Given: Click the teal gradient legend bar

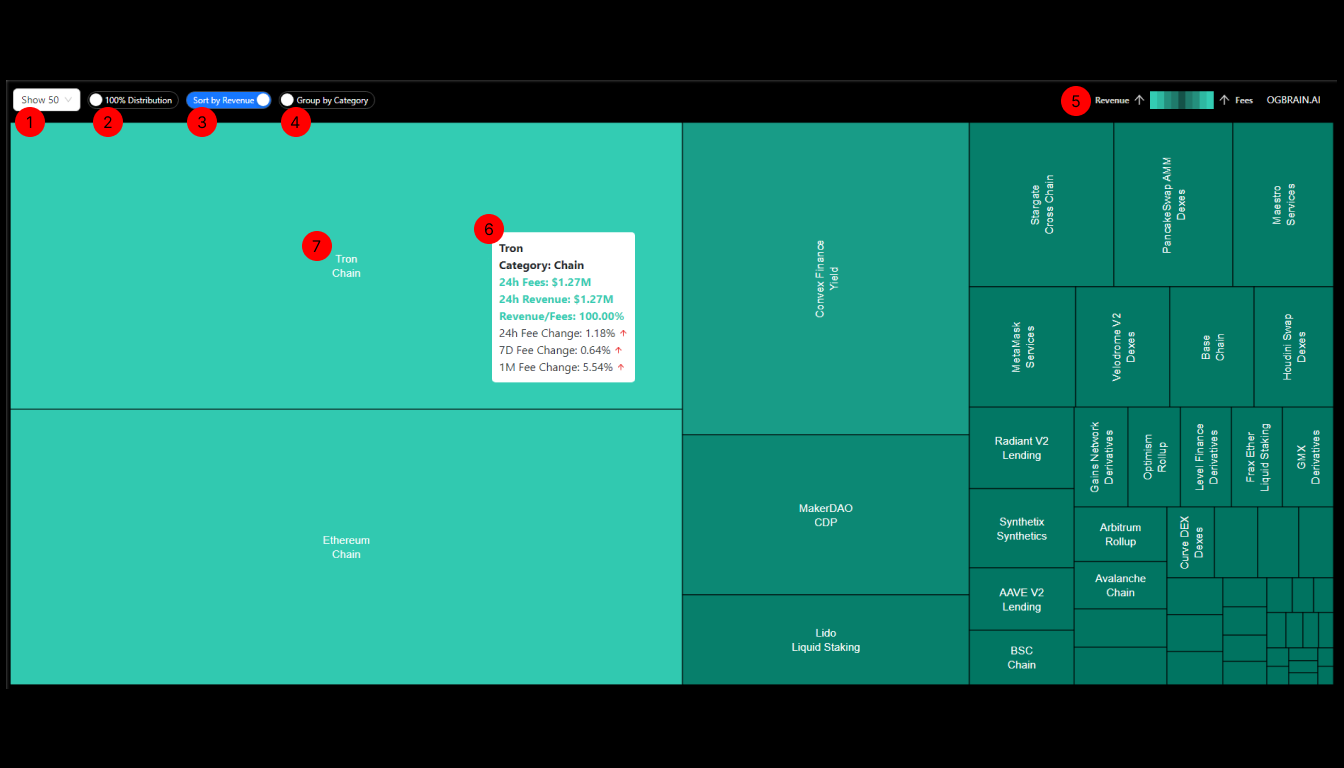Looking at the screenshot, I should (x=1181, y=99).
